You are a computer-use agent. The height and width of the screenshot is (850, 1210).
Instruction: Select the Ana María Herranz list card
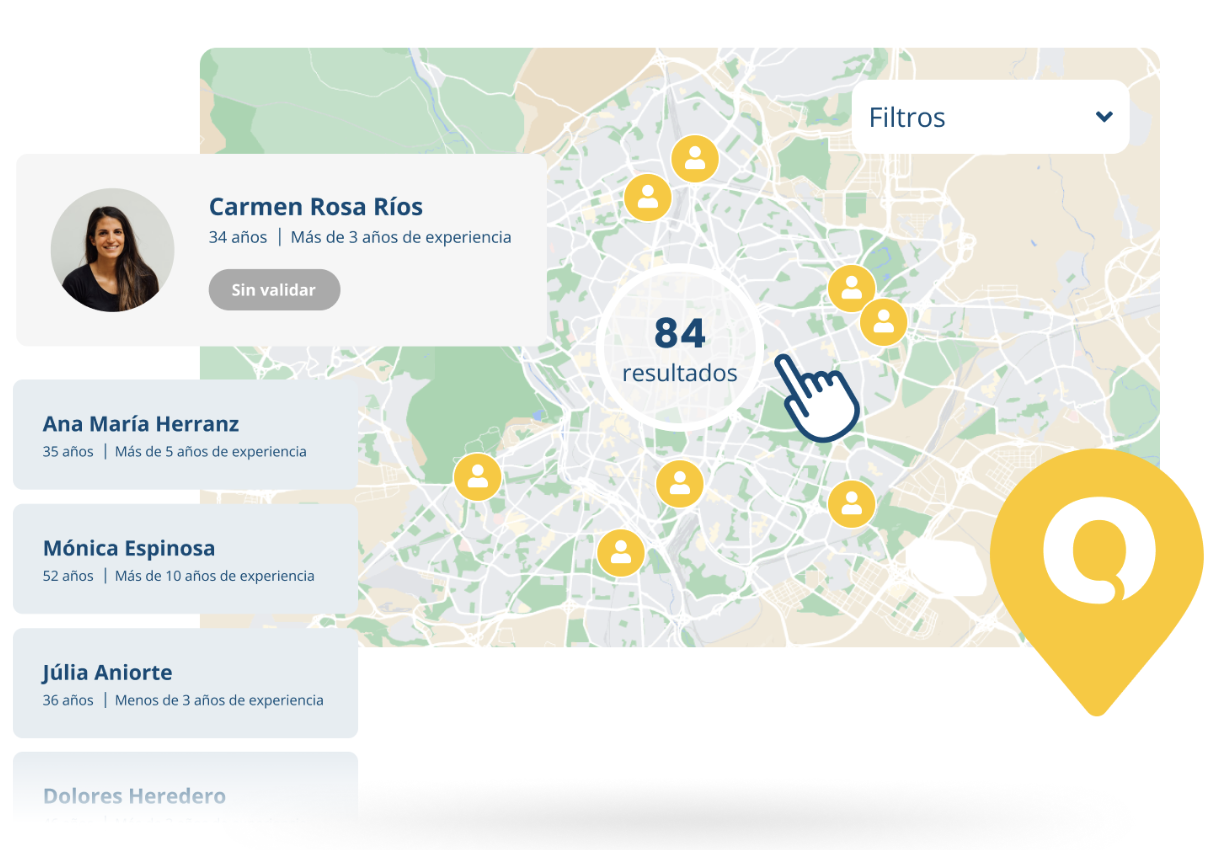185,435
